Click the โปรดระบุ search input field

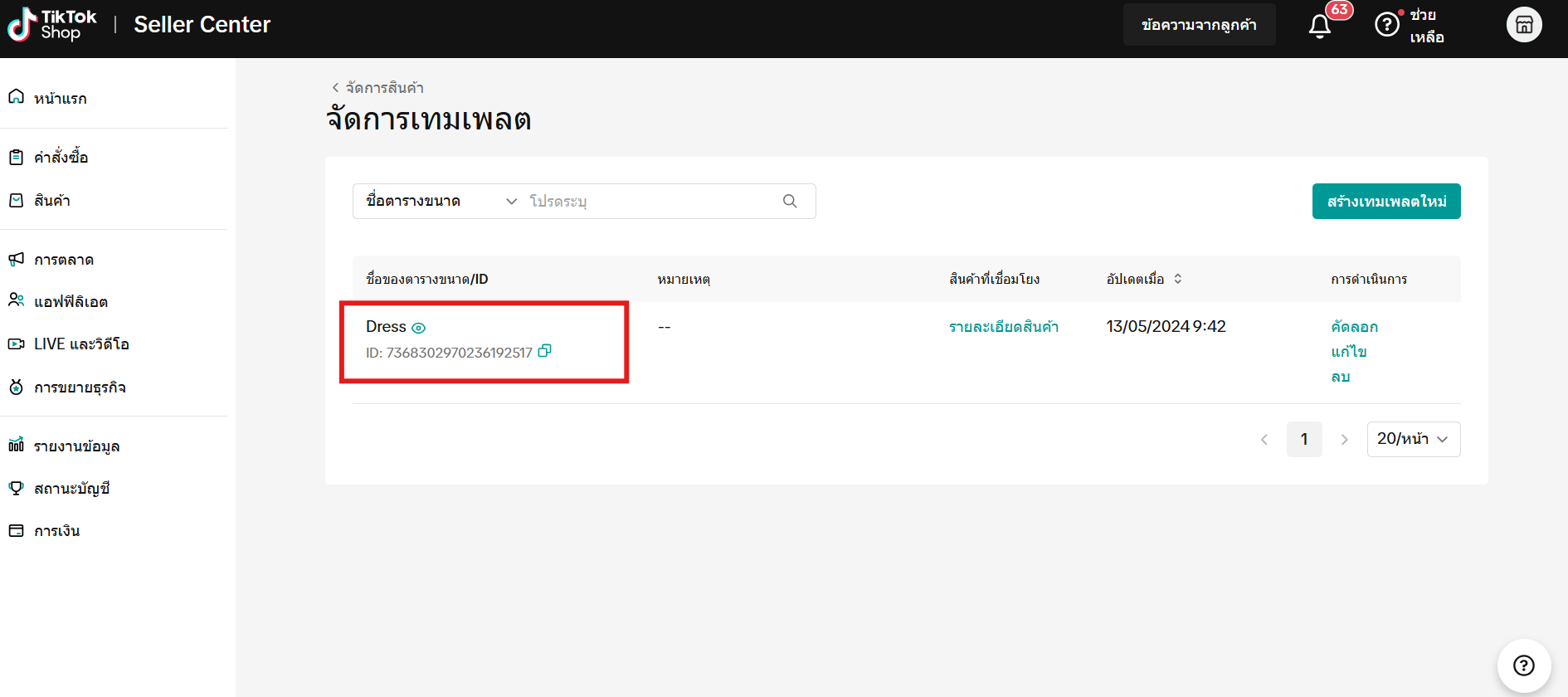[651, 202]
